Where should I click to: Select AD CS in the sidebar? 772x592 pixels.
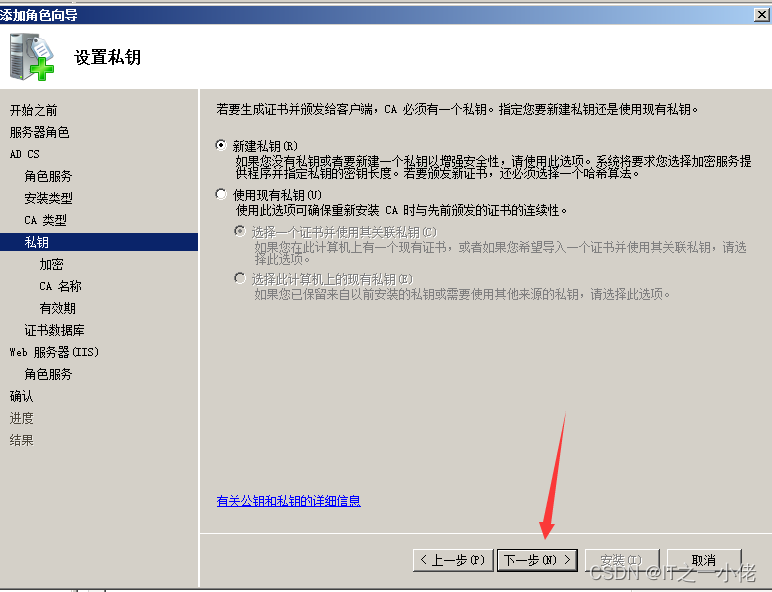tap(25, 154)
